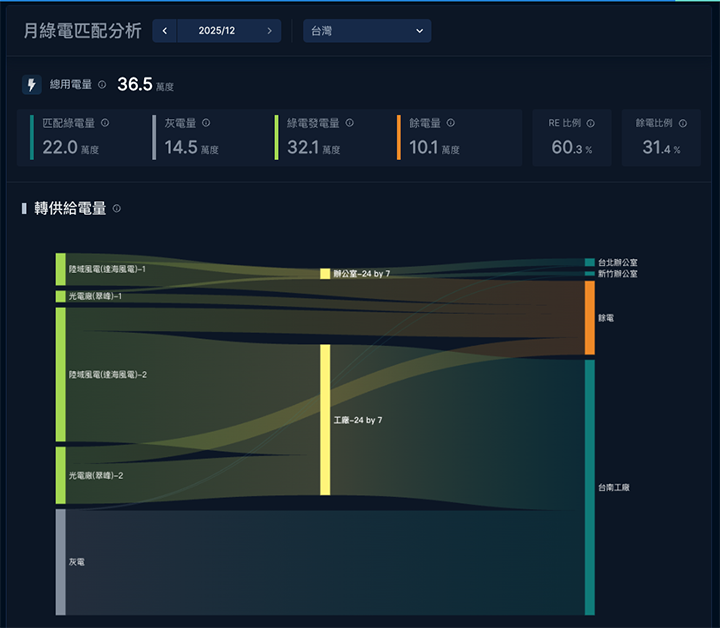Open the 2025/12 month picker
720x628 pixels.
[x=217, y=31]
